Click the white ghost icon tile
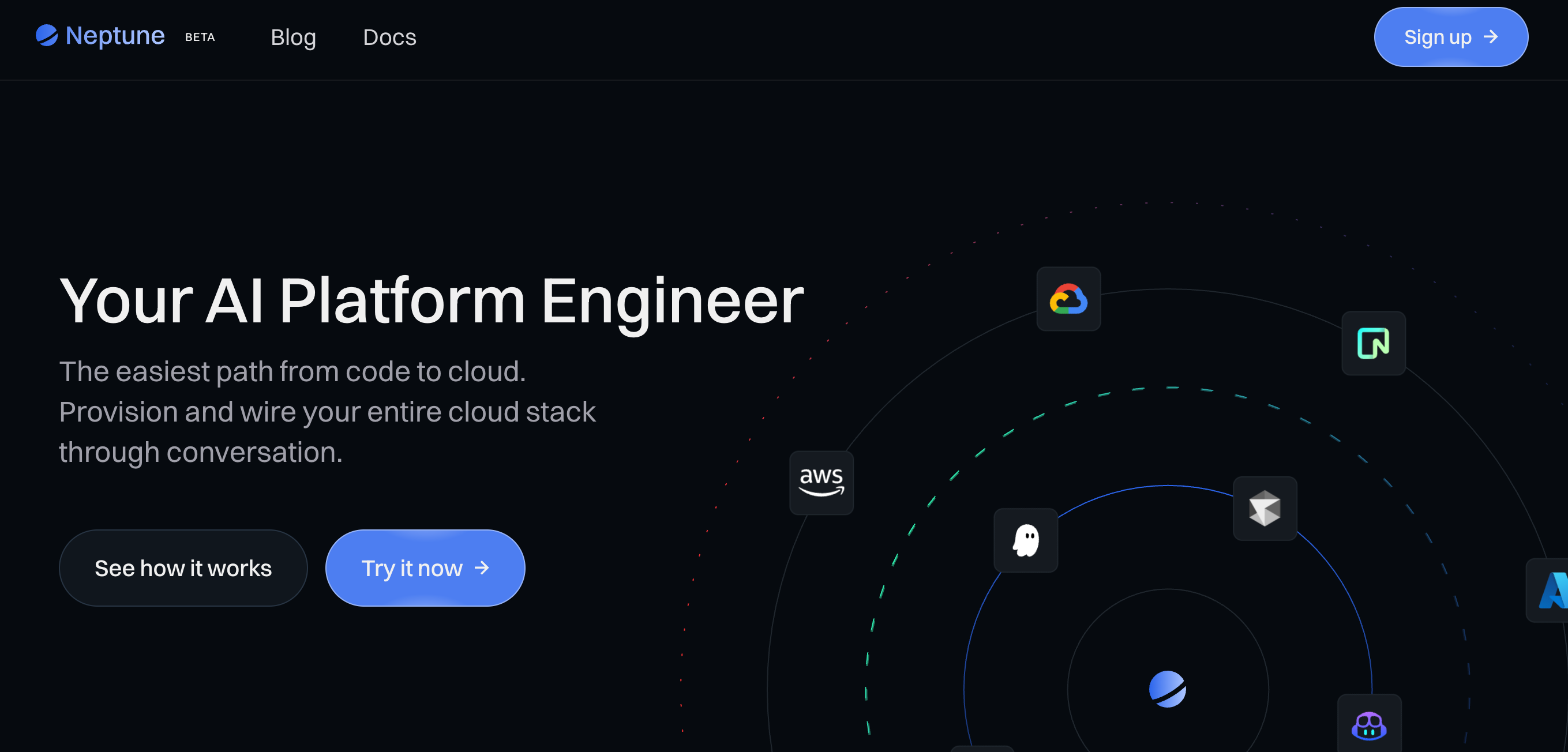Screen dimensions: 1568x752 click(x=1026, y=540)
